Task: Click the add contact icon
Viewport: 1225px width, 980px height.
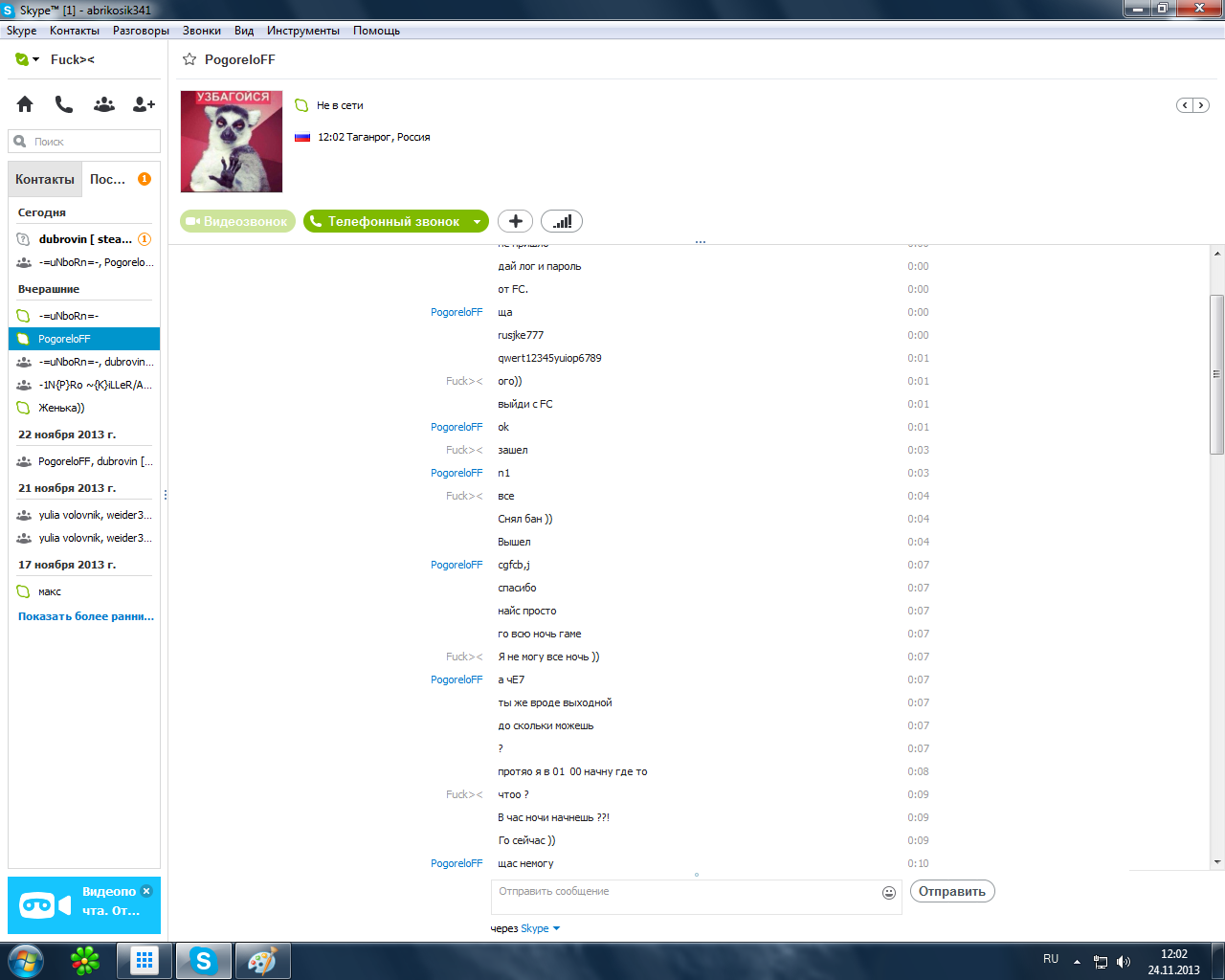Action: (144, 104)
